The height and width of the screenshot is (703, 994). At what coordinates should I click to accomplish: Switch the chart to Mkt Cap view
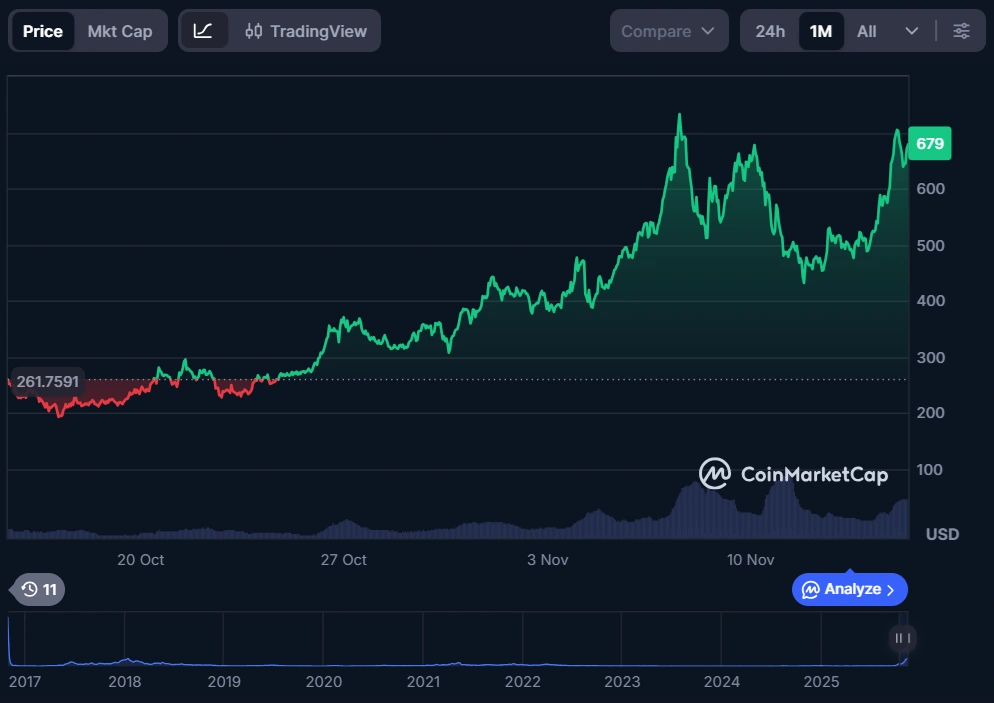[x=119, y=30]
